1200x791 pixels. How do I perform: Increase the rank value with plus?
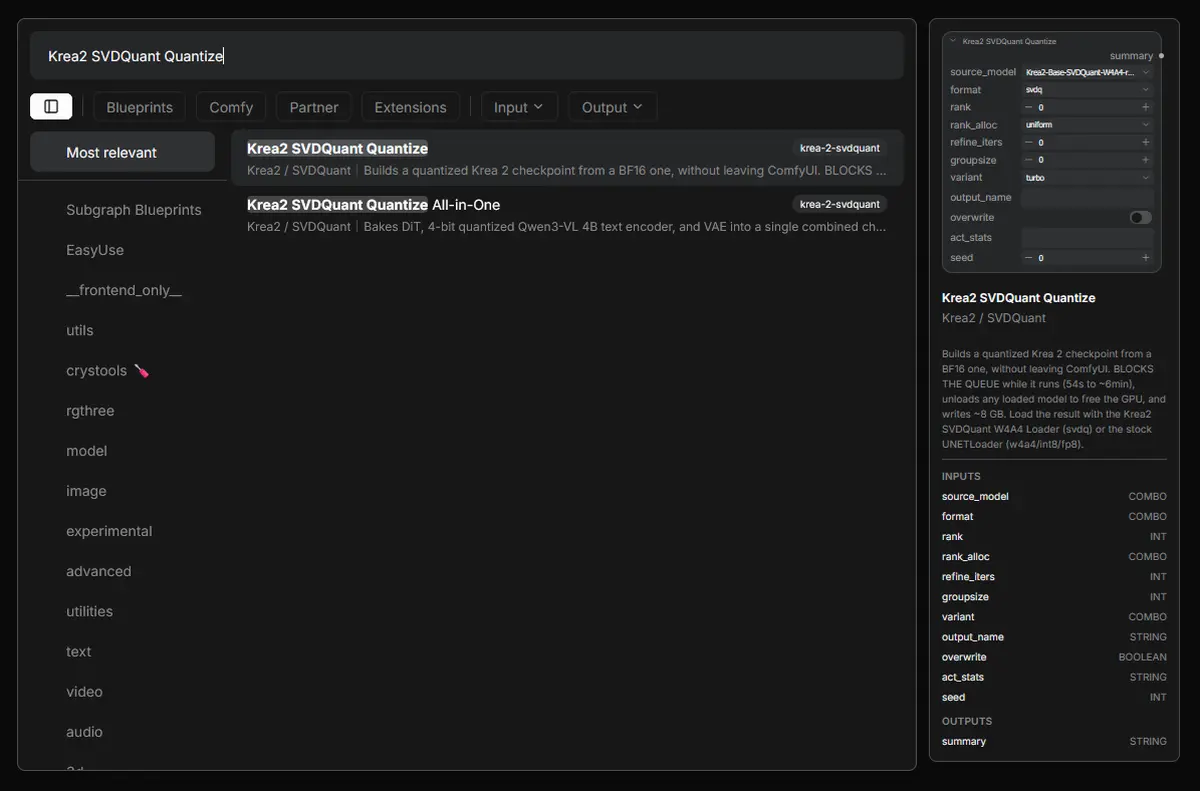pos(1145,107)
